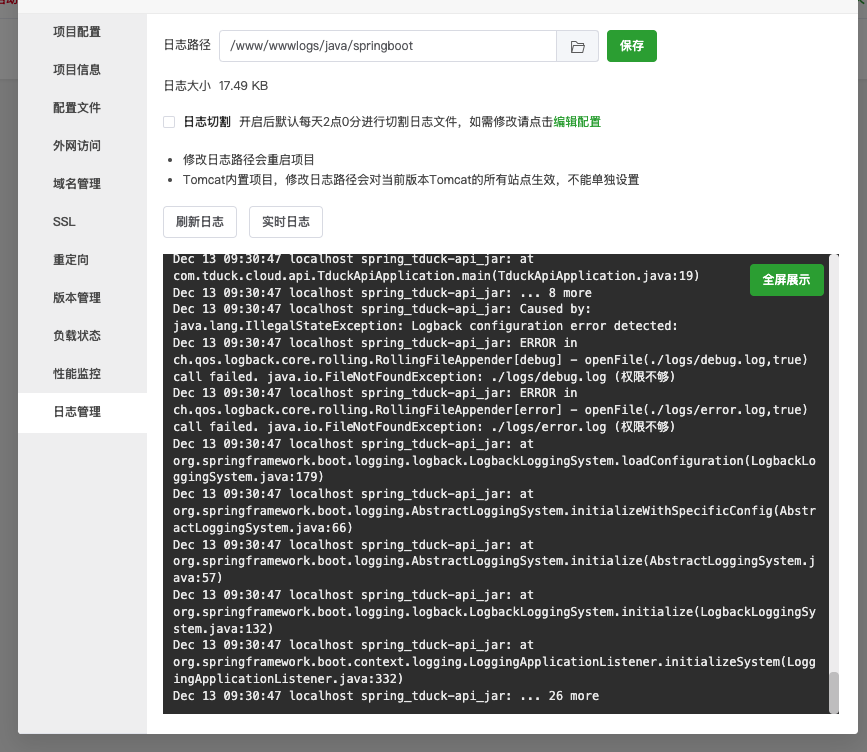
Task: Click the './logs/error.log (权限不够)' log line
Action: [424, 427]
